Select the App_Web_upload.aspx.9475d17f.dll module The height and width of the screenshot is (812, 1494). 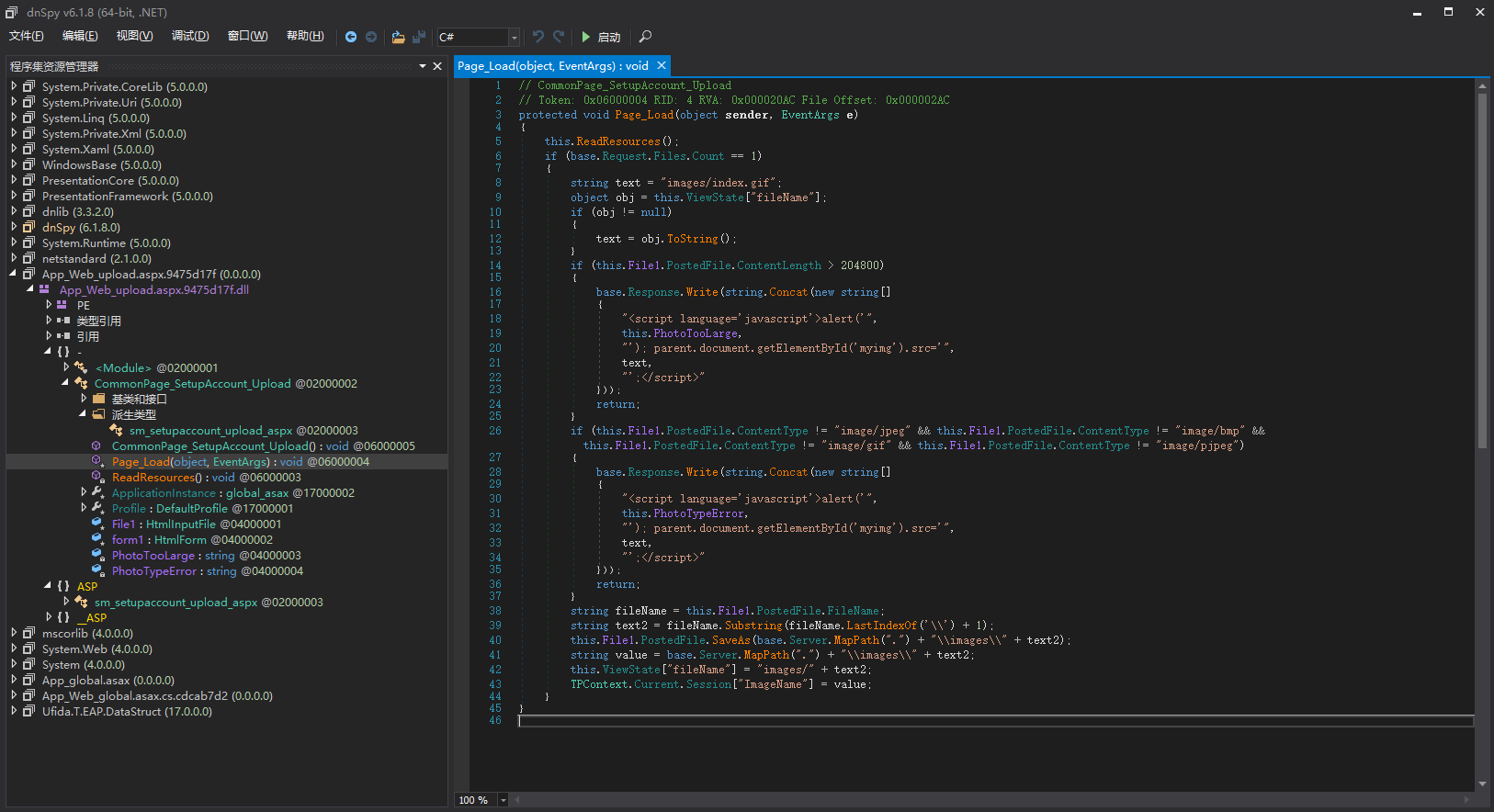[x=154, y=289]
